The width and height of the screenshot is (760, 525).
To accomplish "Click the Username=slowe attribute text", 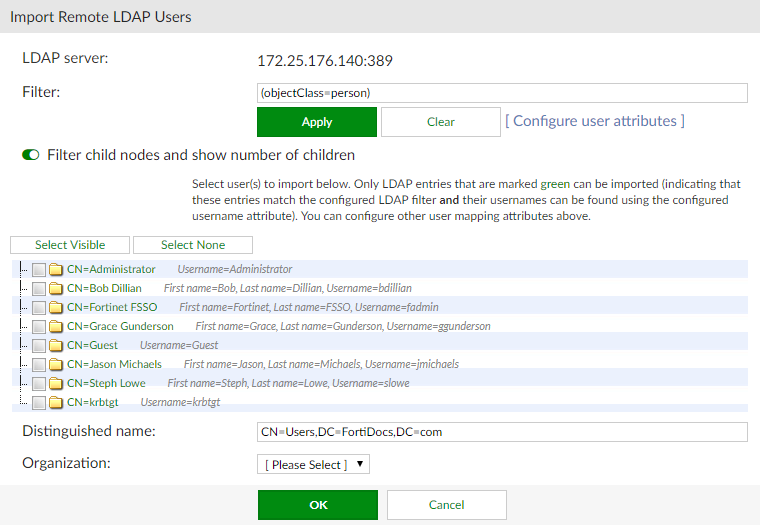I will 371,383.
